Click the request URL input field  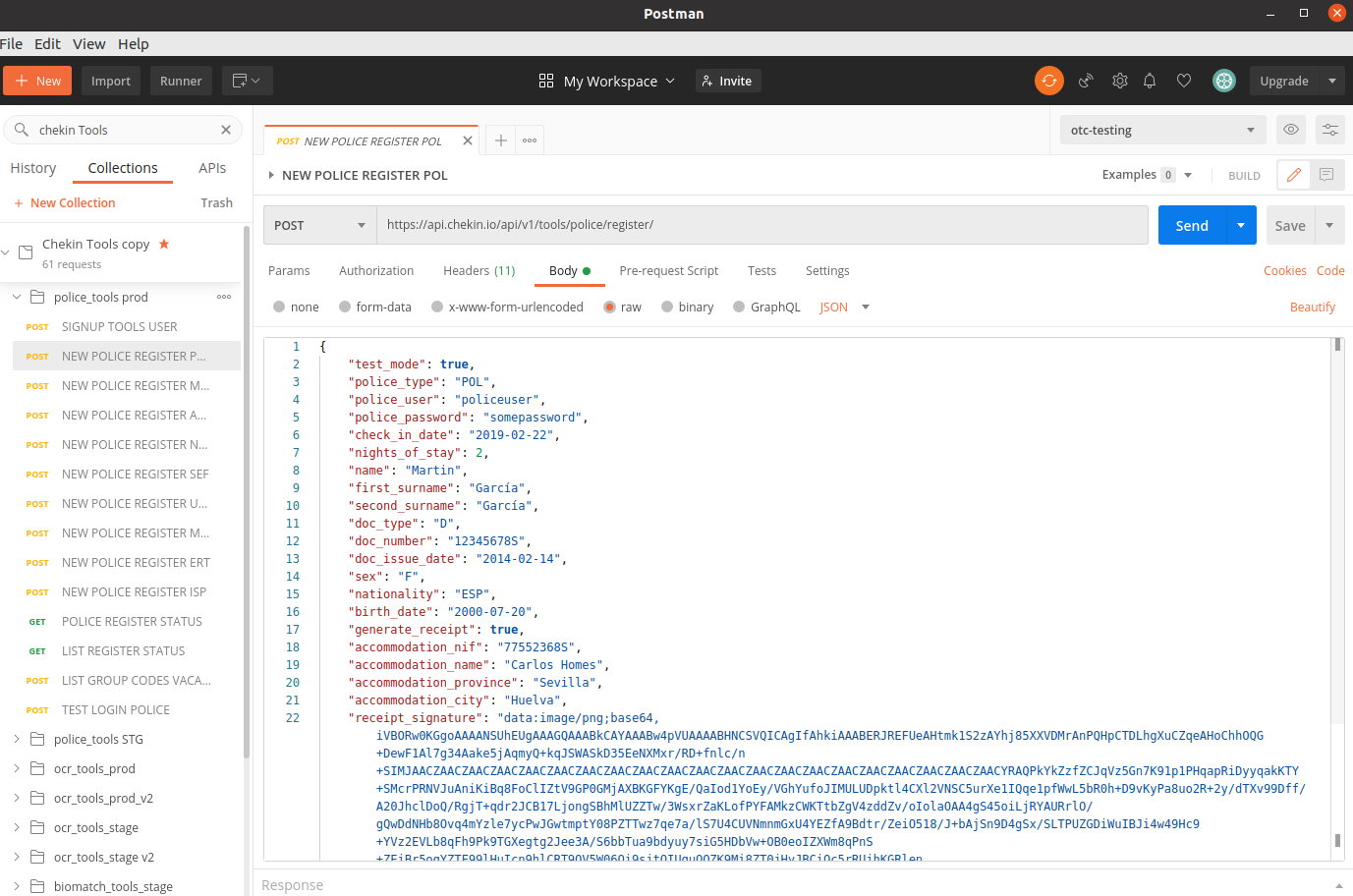click(761, 225)
